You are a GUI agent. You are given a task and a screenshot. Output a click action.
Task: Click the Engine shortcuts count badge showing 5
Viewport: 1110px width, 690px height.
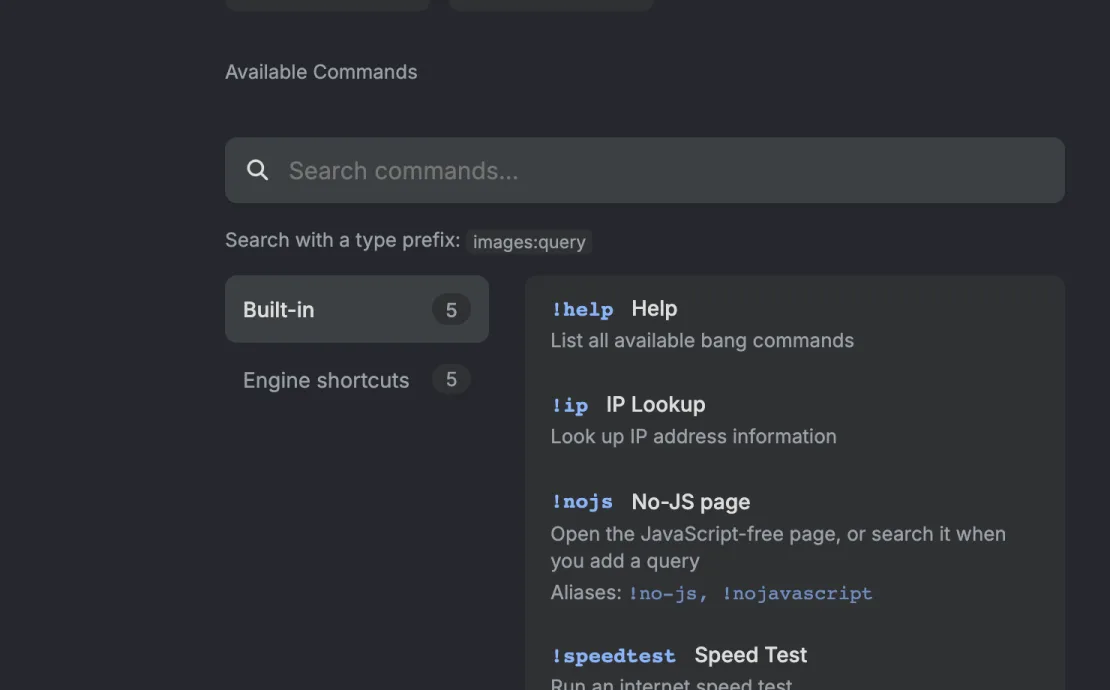(x=451, y=379)
